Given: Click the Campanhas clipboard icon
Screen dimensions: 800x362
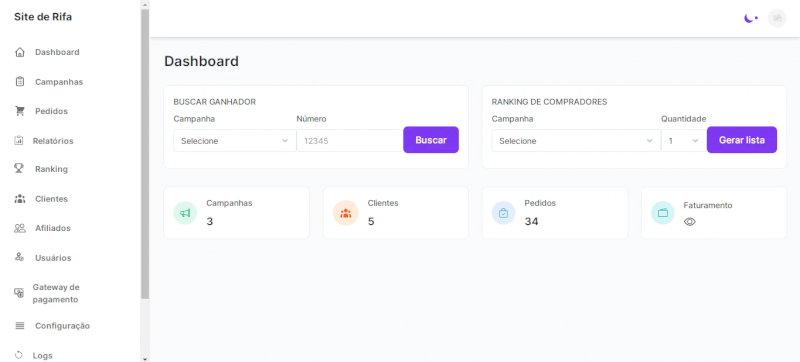Looking at the screenshot, I should [20, 82].
